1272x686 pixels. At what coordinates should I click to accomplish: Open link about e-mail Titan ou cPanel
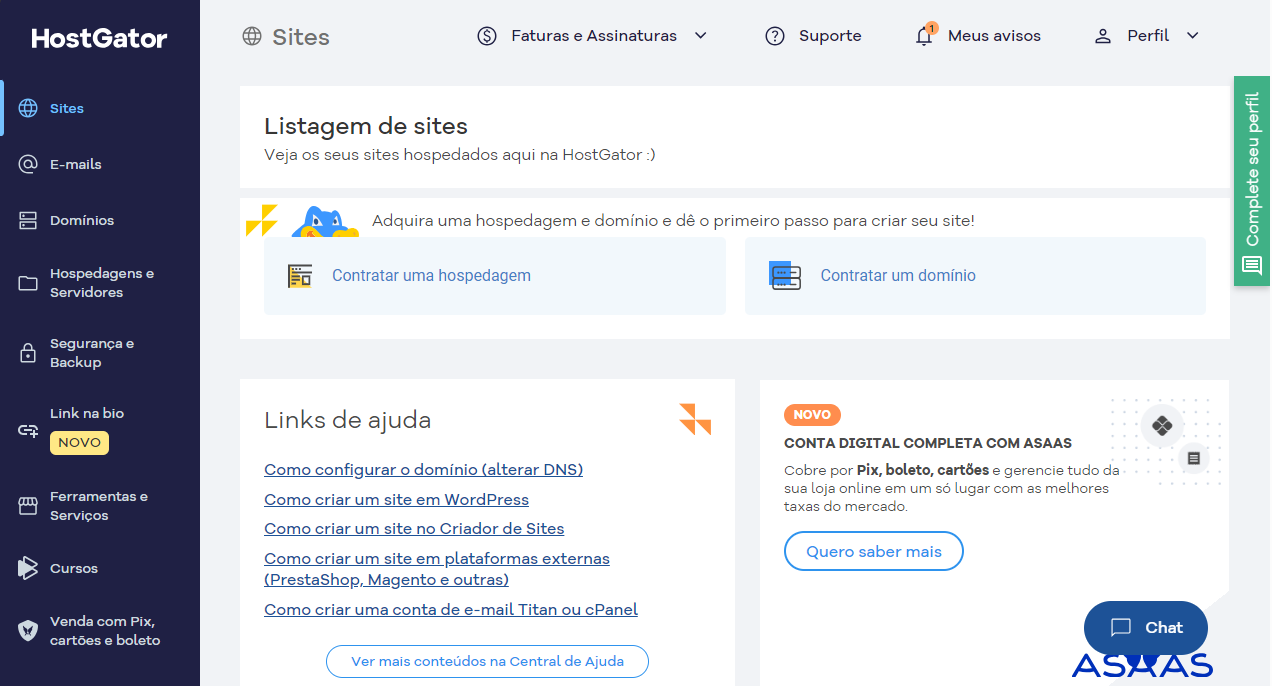click(451, 610)
